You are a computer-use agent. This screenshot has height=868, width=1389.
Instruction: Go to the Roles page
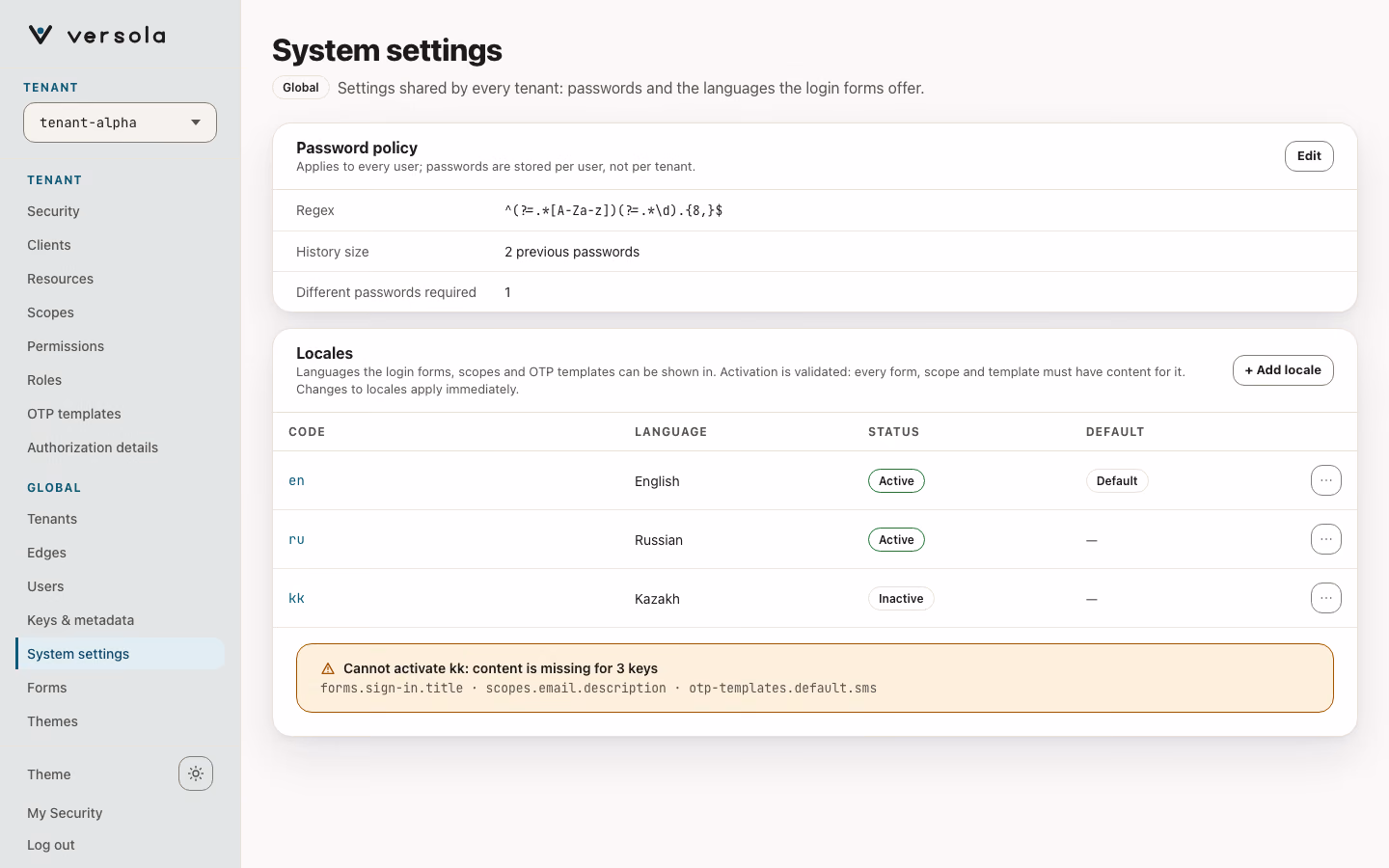tap(44, 380)
